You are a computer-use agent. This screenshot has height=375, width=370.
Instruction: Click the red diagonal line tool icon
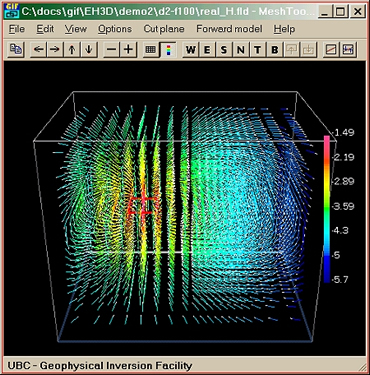pos(331,50)
